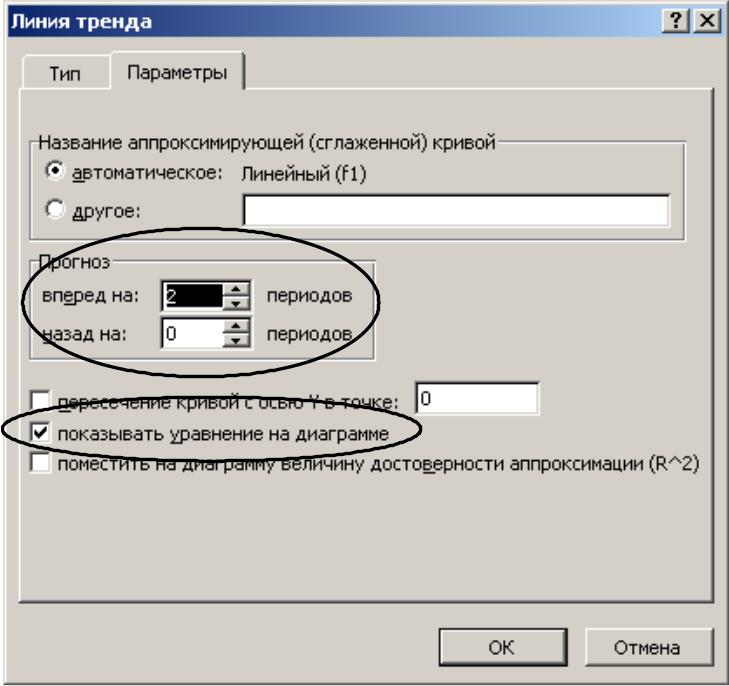Screen dimensions: 729x686
Task: Click the вперед на periods field
Action: pos(192,296)
